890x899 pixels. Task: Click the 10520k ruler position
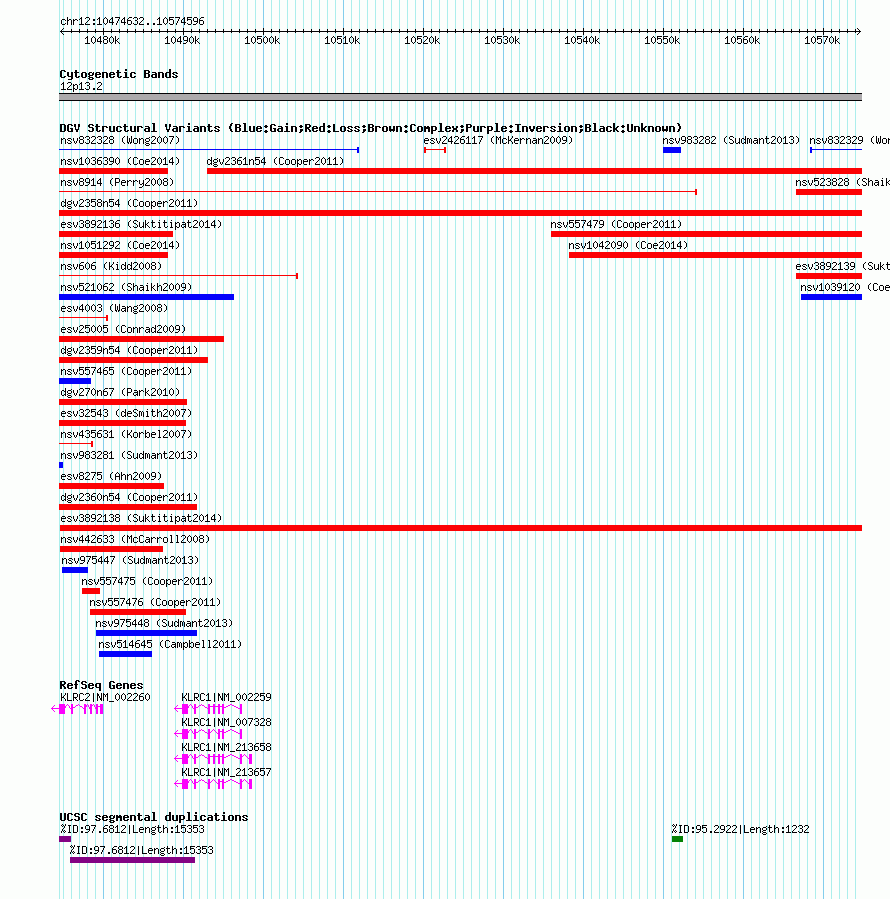pos(422,40)
